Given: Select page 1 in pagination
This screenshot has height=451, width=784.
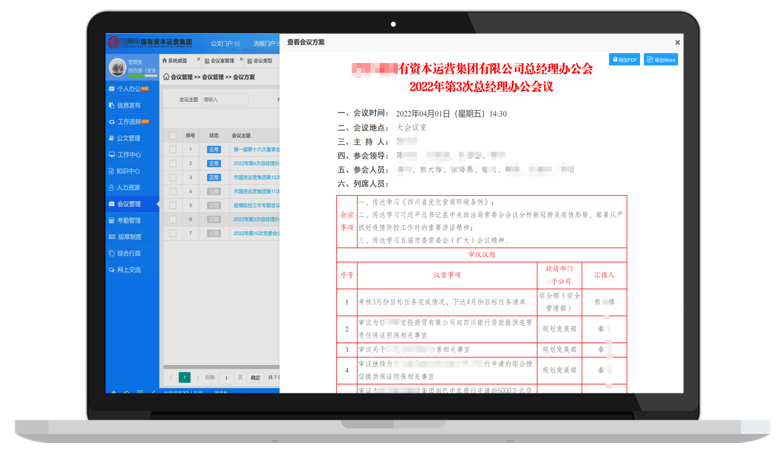Looking at the screenshot, I should pyautogui.click(x=184, y=378).
